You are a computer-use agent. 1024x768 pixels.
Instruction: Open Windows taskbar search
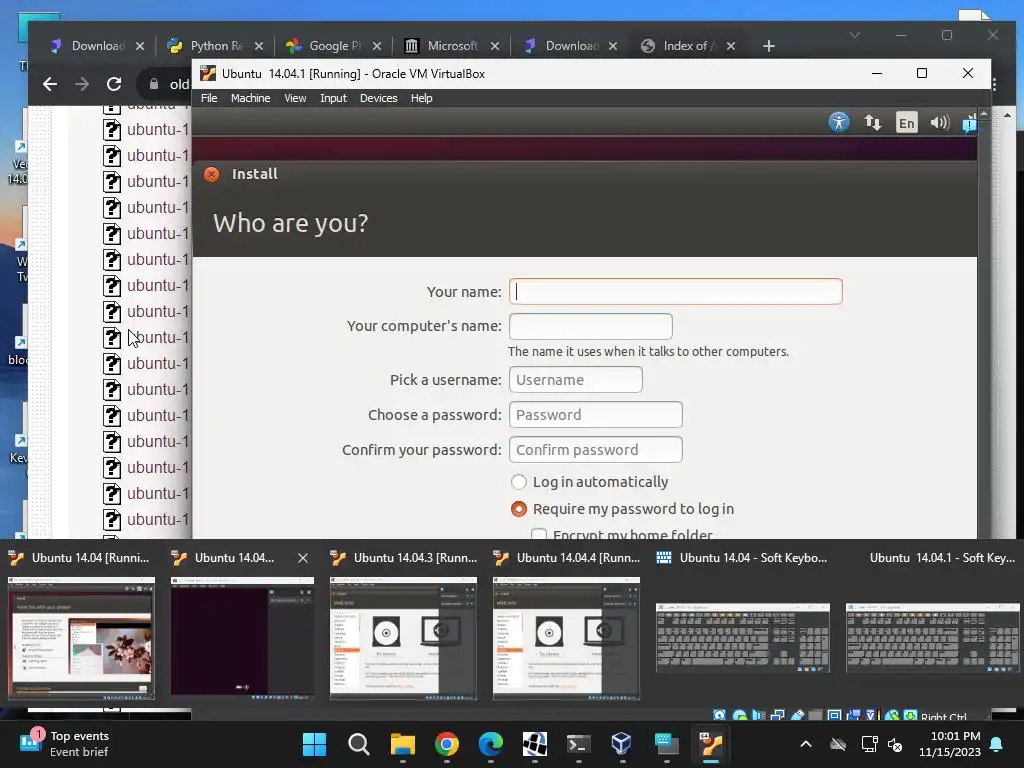point(359,744)
